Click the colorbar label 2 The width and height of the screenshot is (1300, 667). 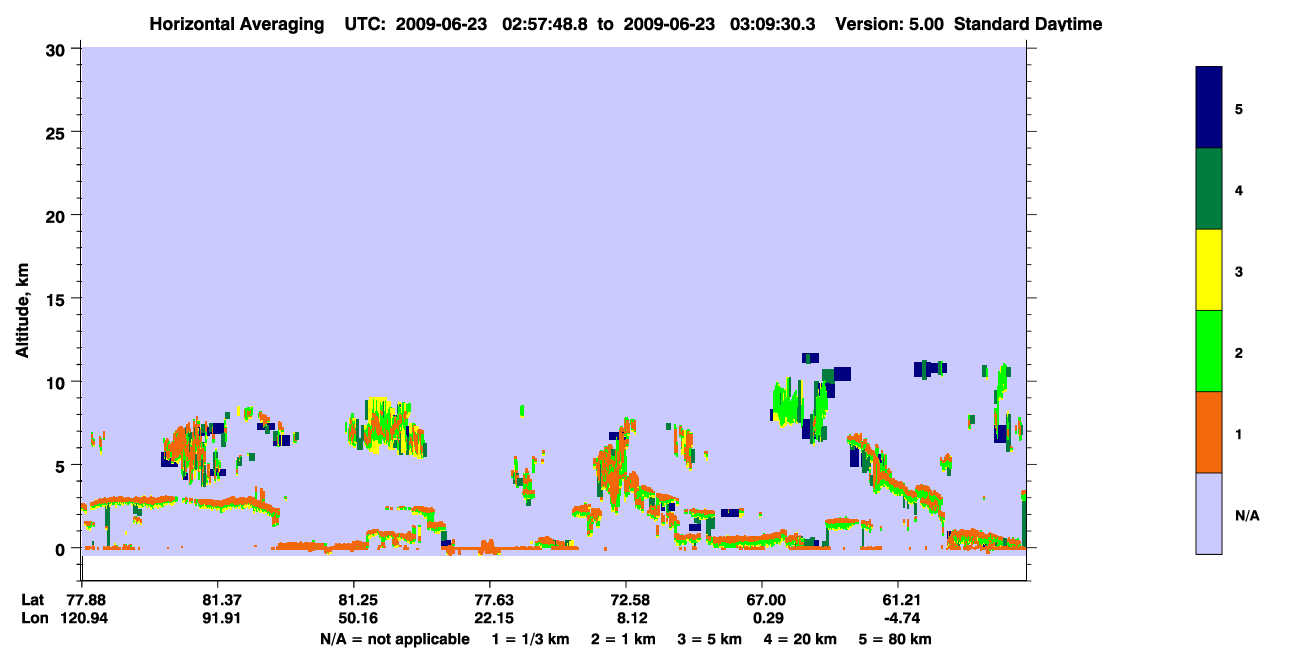(x=1239, y=352)
